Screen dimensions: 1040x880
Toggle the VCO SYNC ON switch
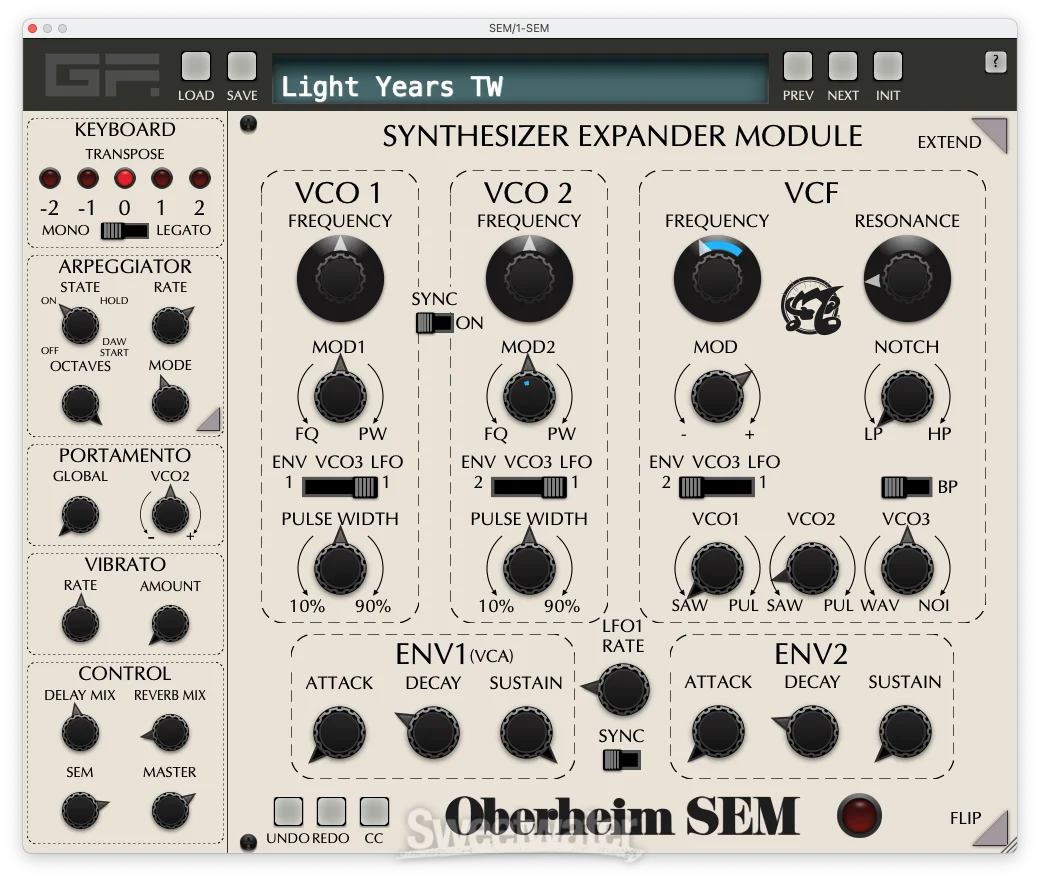pyautogui.click(x=434, y=323)
